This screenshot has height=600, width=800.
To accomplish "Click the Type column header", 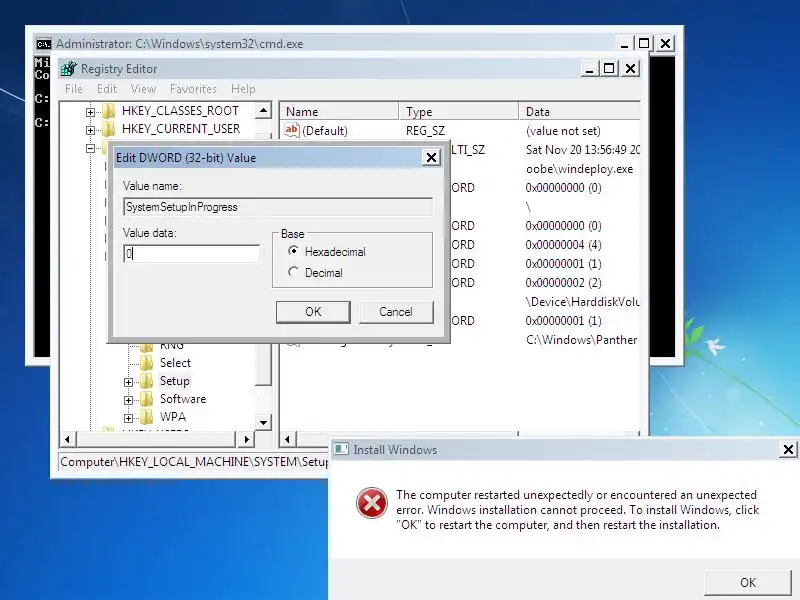I will coord(459,112).
